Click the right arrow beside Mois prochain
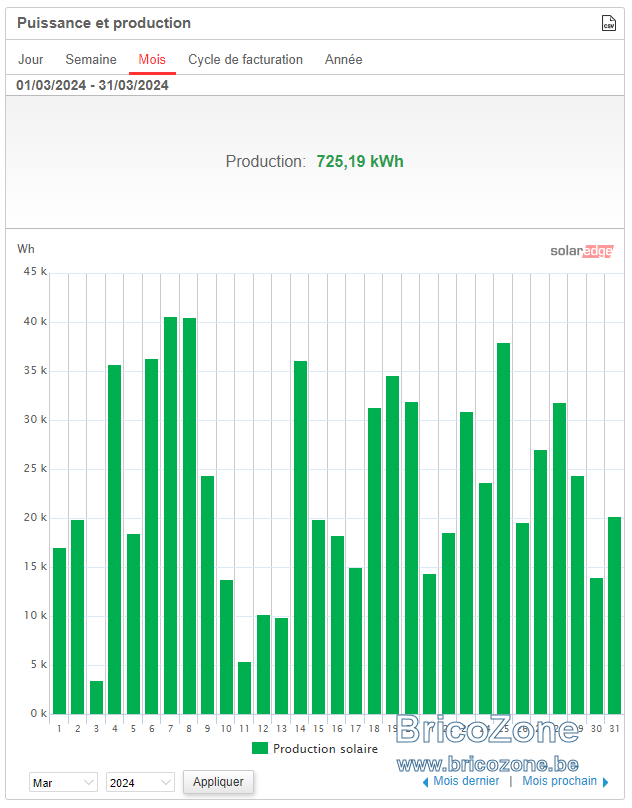 point(605,782)
